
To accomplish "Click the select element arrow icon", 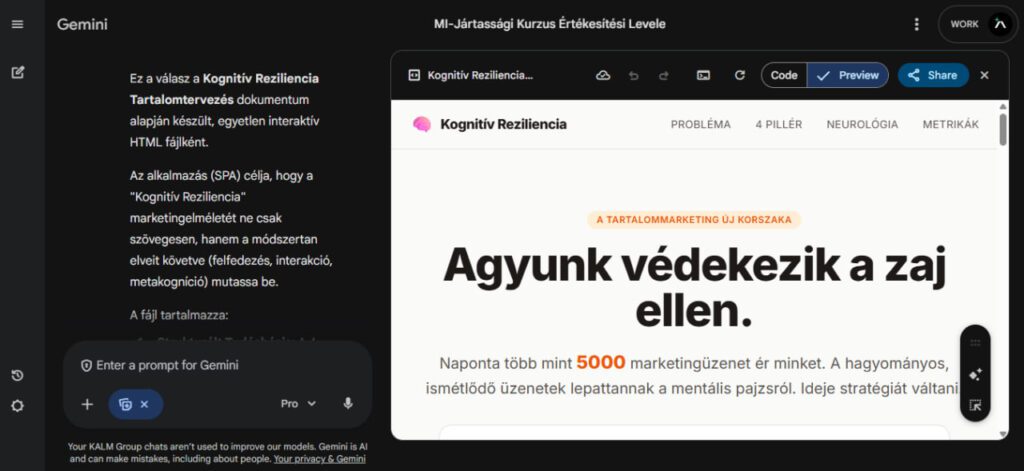I will point(975,405).
